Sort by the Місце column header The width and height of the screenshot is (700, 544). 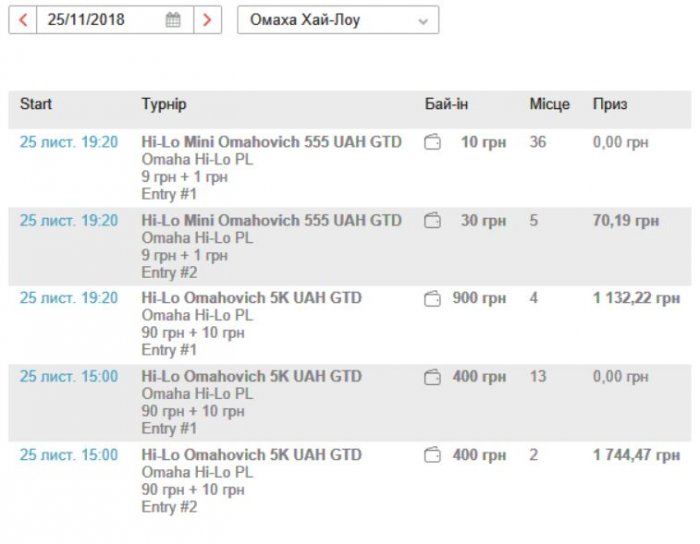coord(549,104)
